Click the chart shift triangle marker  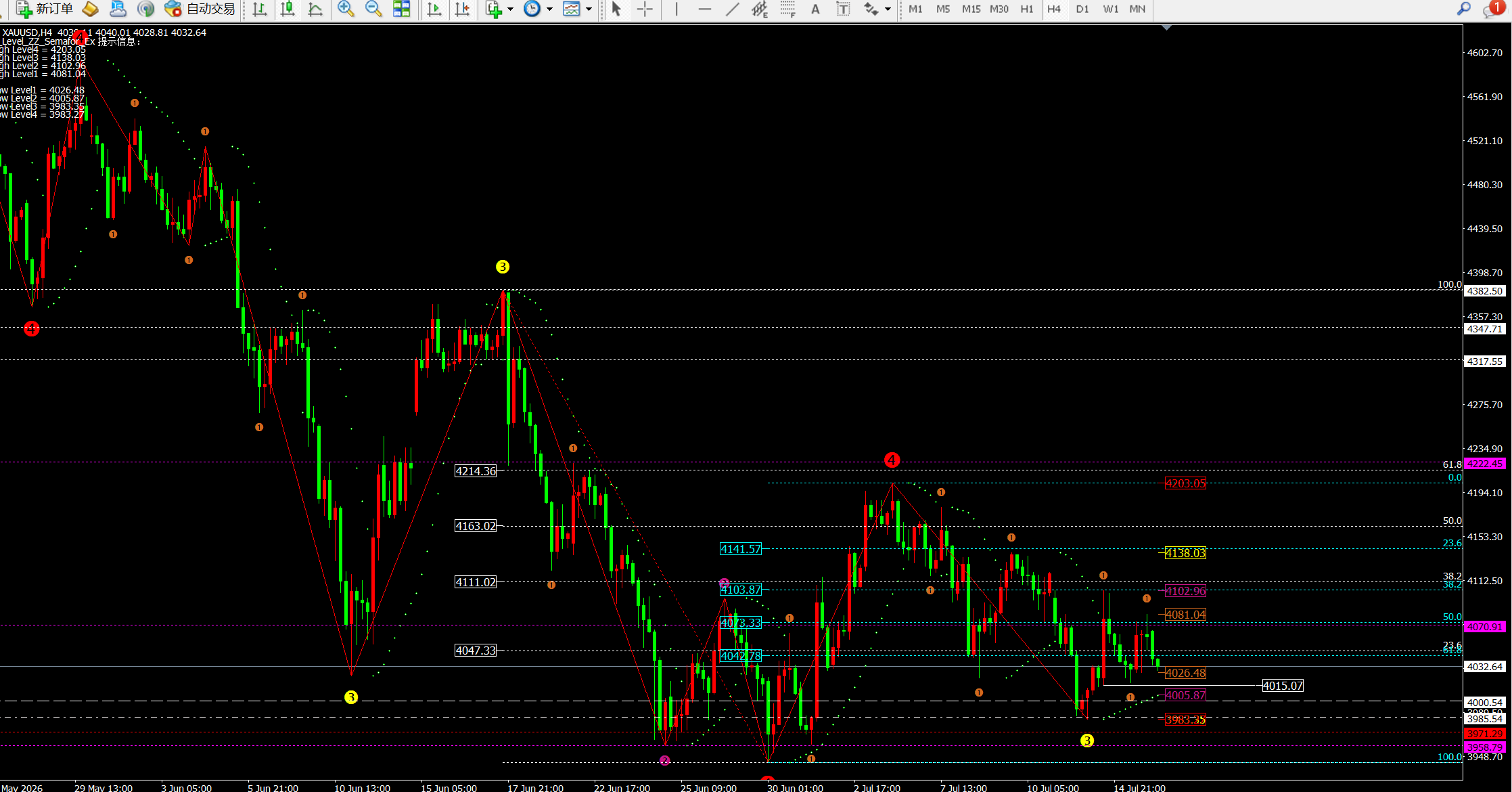1166,28
